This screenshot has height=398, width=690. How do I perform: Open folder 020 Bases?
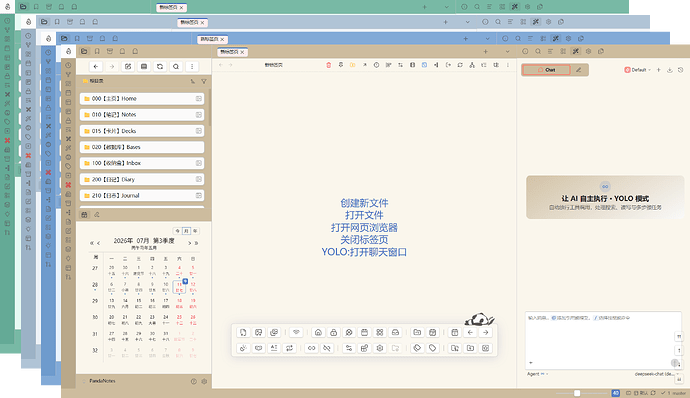[142, 147]
